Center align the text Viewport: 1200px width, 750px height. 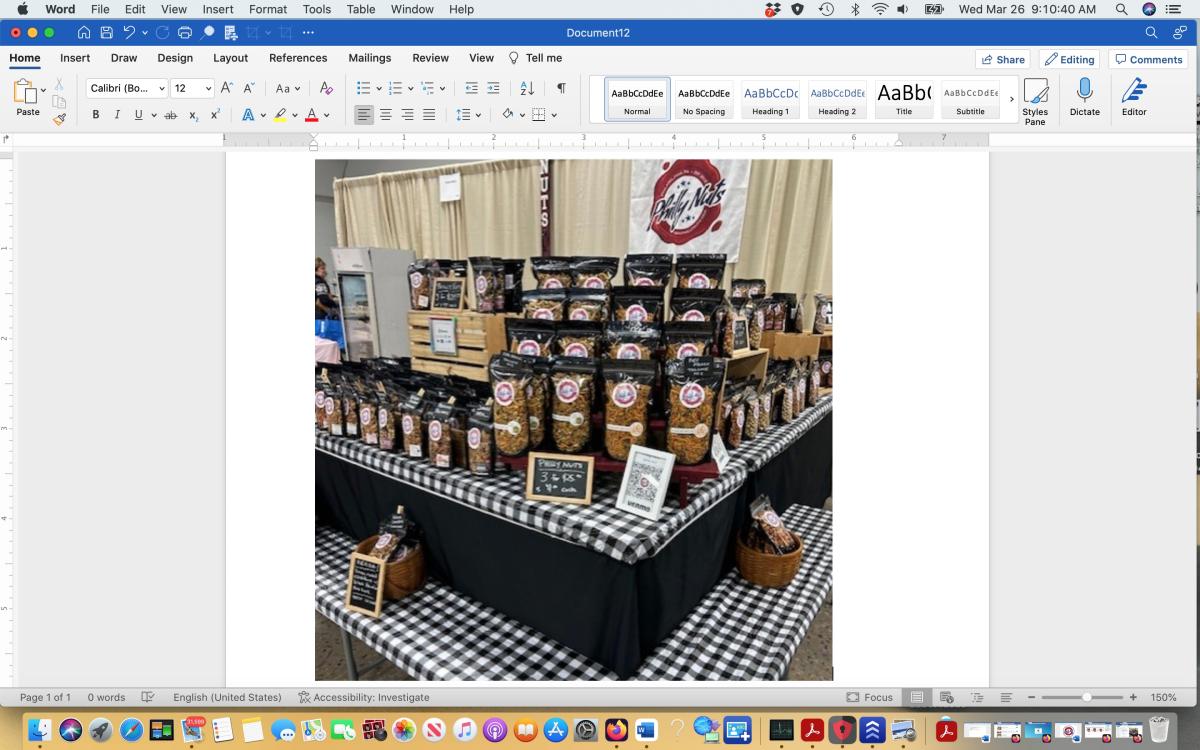click(386, 115)
